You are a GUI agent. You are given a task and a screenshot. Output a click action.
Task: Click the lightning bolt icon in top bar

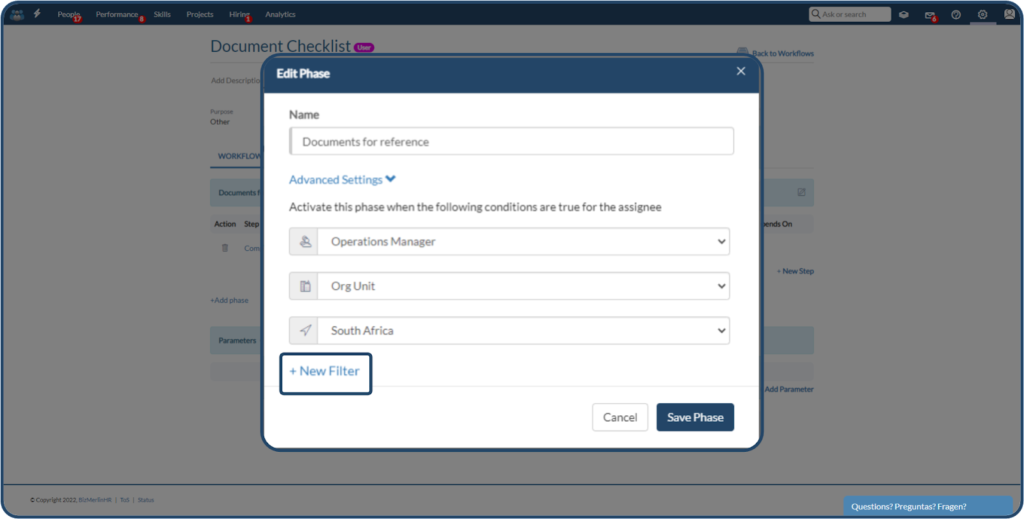point(37,14)
